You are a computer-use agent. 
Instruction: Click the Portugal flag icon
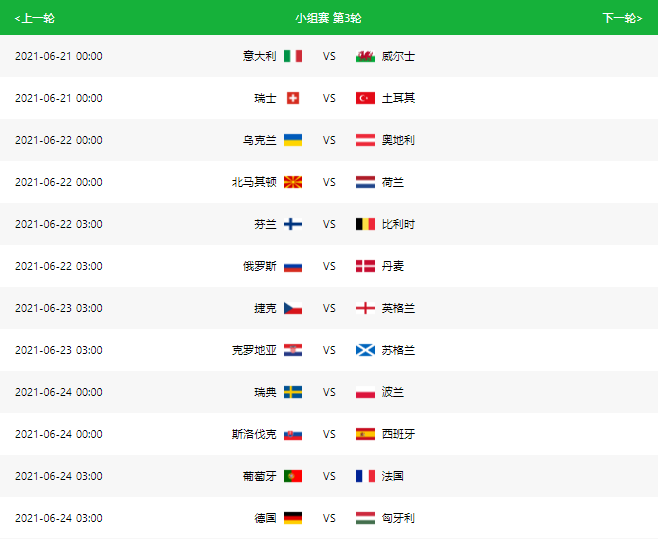point(293,476)
